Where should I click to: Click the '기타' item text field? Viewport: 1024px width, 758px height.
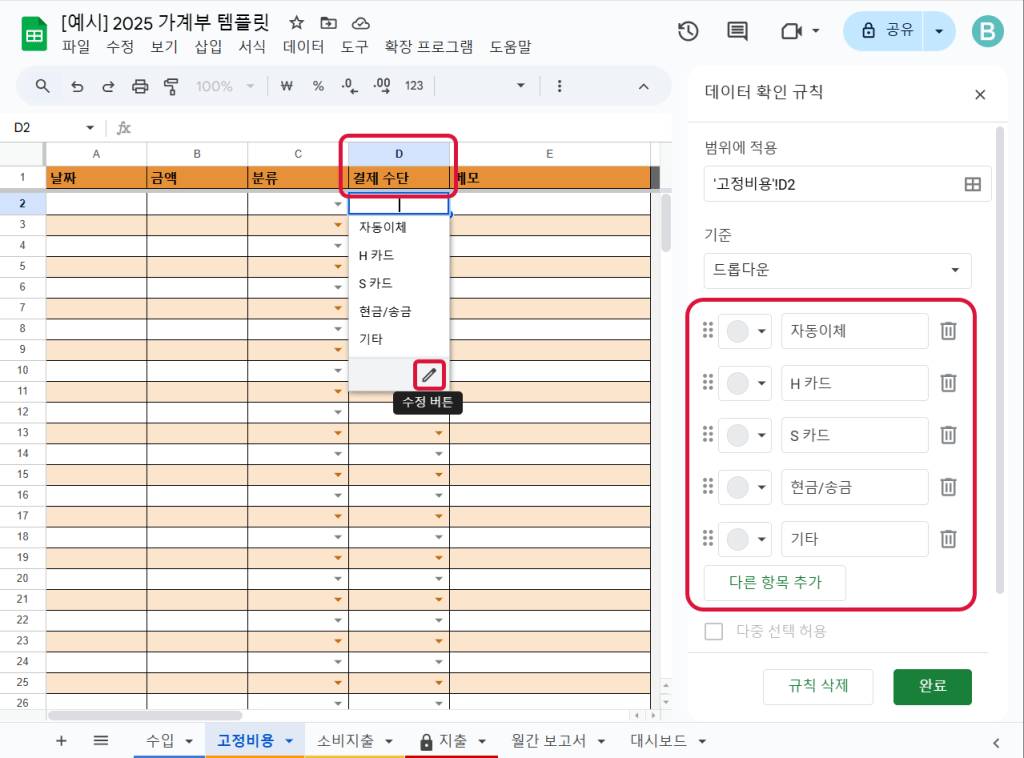(854, 539)
